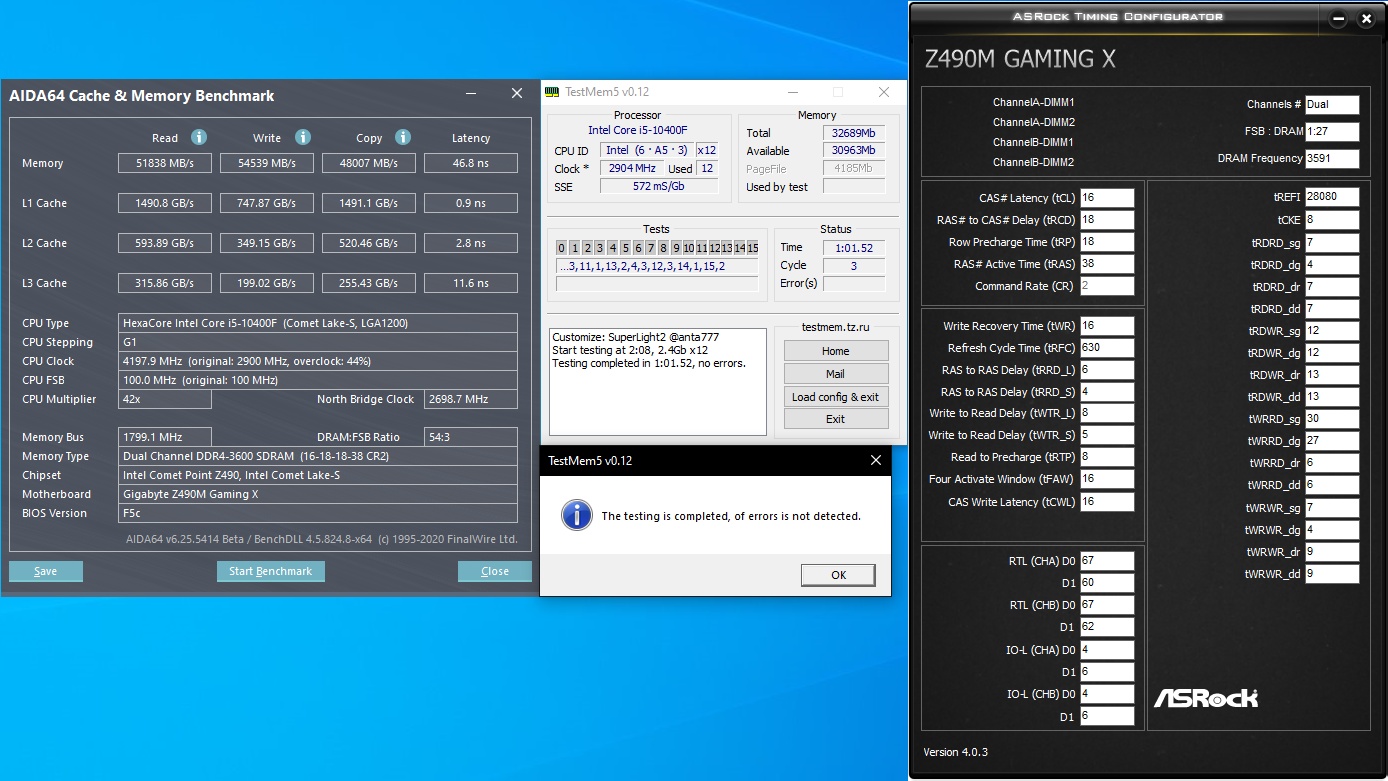The height and width of the screenshot is (781, 1388).
Task: Select the Row Precharge Time (tRP) field
Action: click(x=1107, y=242)
